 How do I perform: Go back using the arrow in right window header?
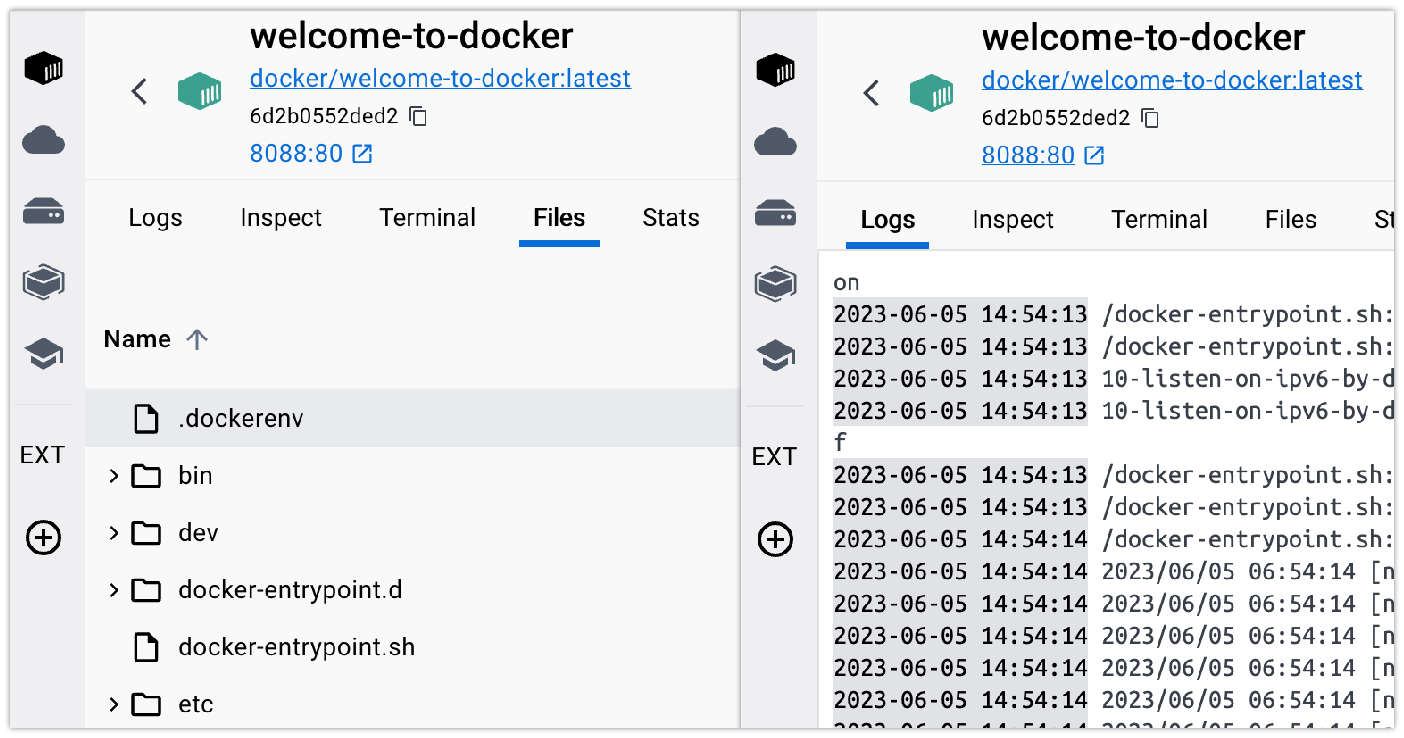(x=871, y=93)
